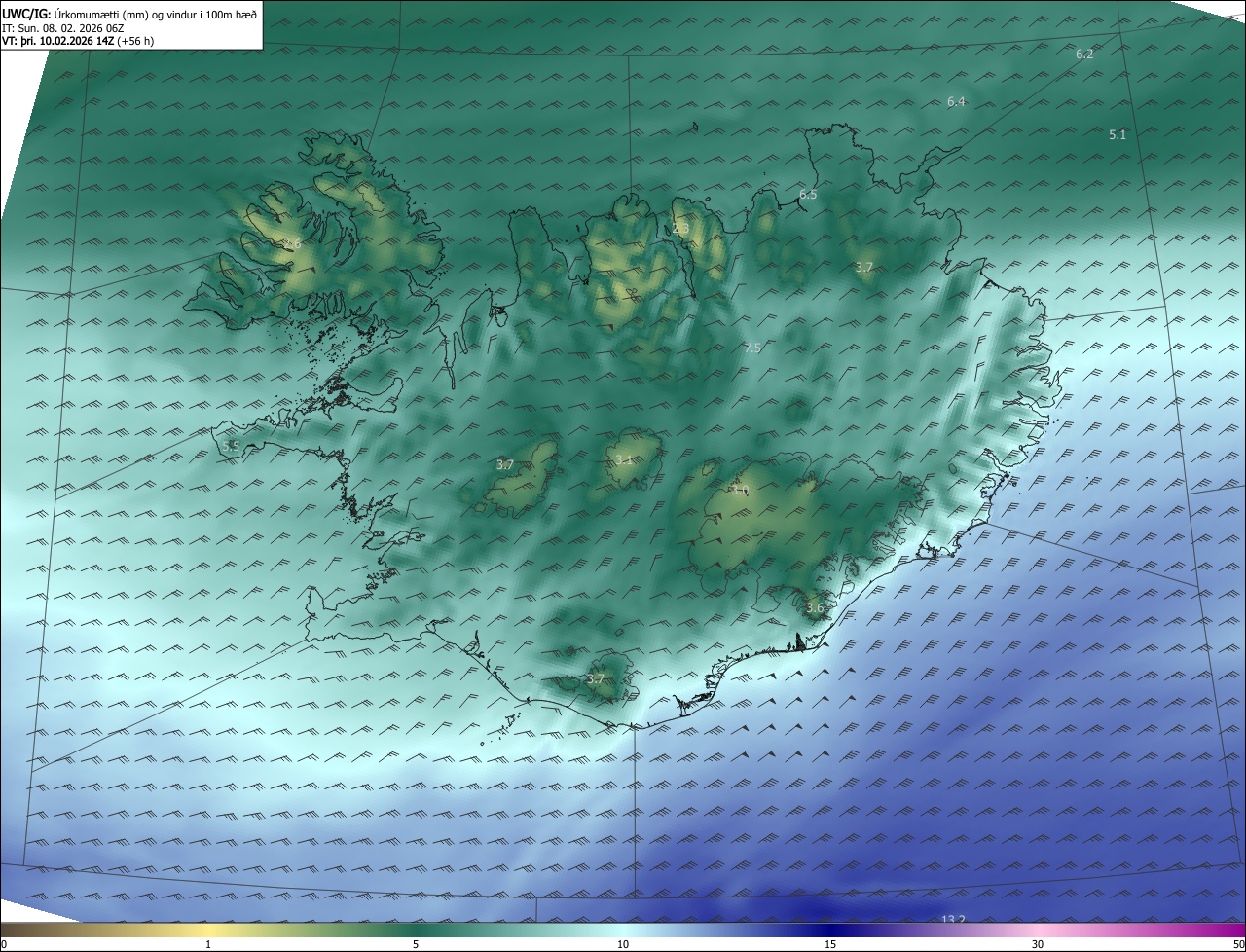1246x952 pixels.
Task: Click the 'VT: þri. 10.02.2026 14Z (+56 h)' line
Action: [x=78, y=41]
